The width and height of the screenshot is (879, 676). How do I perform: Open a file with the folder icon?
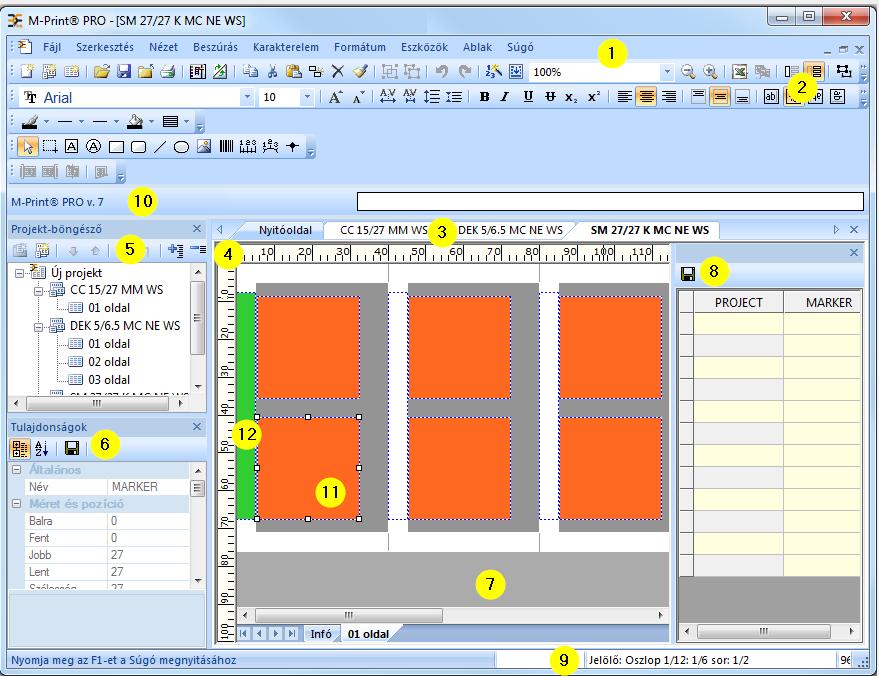point(101,71)
